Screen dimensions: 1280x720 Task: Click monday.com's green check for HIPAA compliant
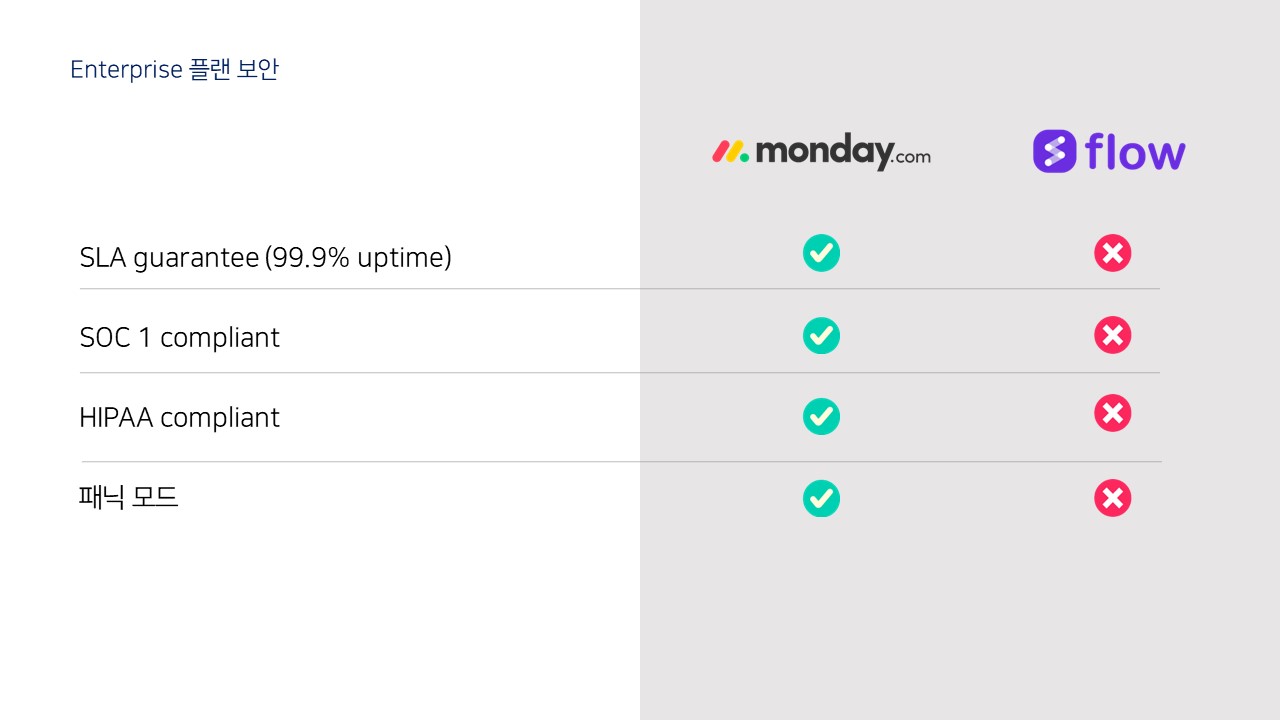tap(821, 416)
